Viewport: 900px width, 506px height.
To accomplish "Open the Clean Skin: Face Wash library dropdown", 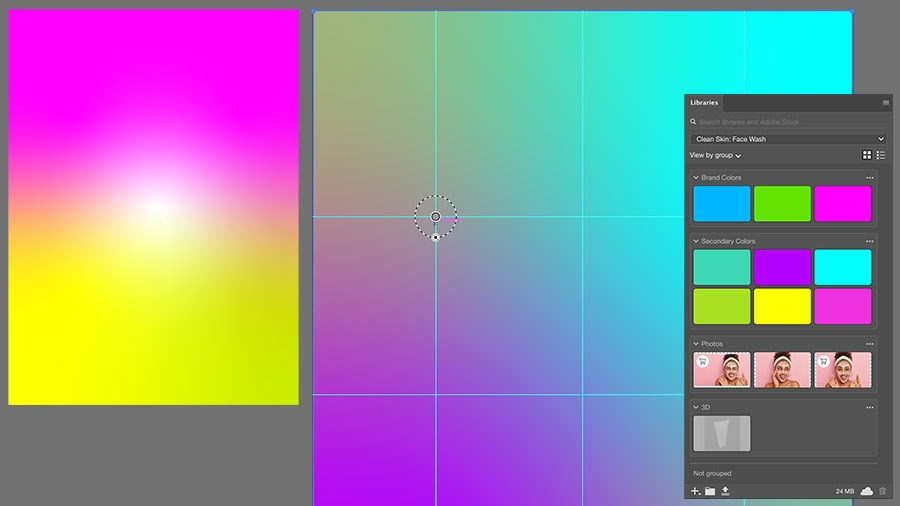I will coord(789,139).
